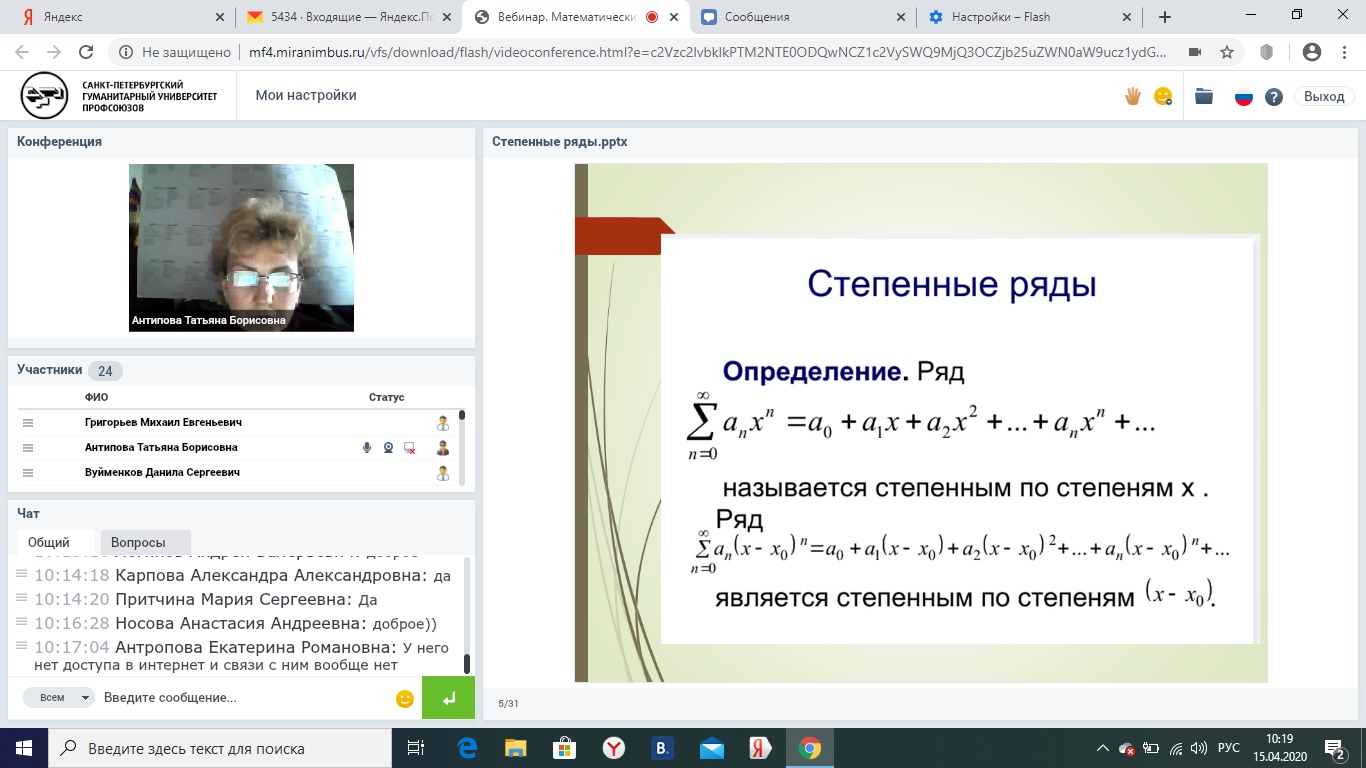Image resolution: width=1366 pixels, height=768 pixels.
Task: Click status avatar of Вуйменков Данила Сергеевич
Action: click(x=443, y=473)
